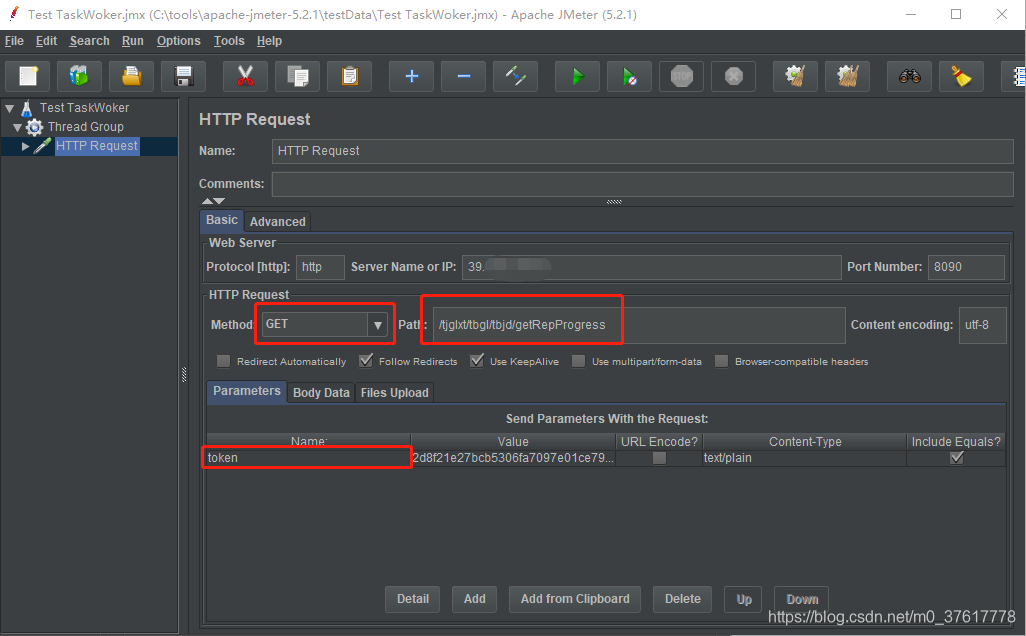Open the Help menu

coord(269,41)
